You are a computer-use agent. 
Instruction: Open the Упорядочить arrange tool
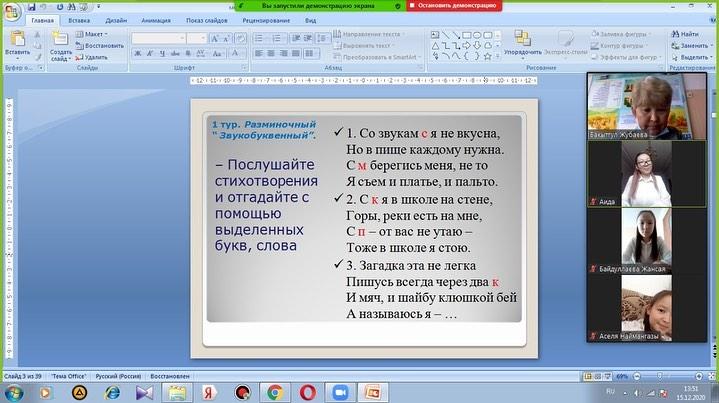pos(522,44)
